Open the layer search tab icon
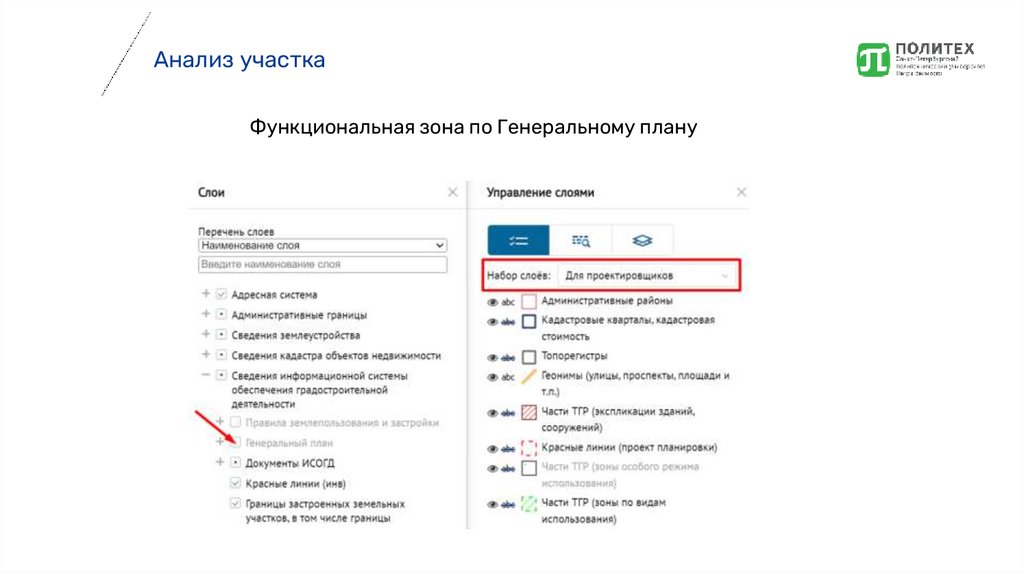The image size is (1024, 574). 581,241
